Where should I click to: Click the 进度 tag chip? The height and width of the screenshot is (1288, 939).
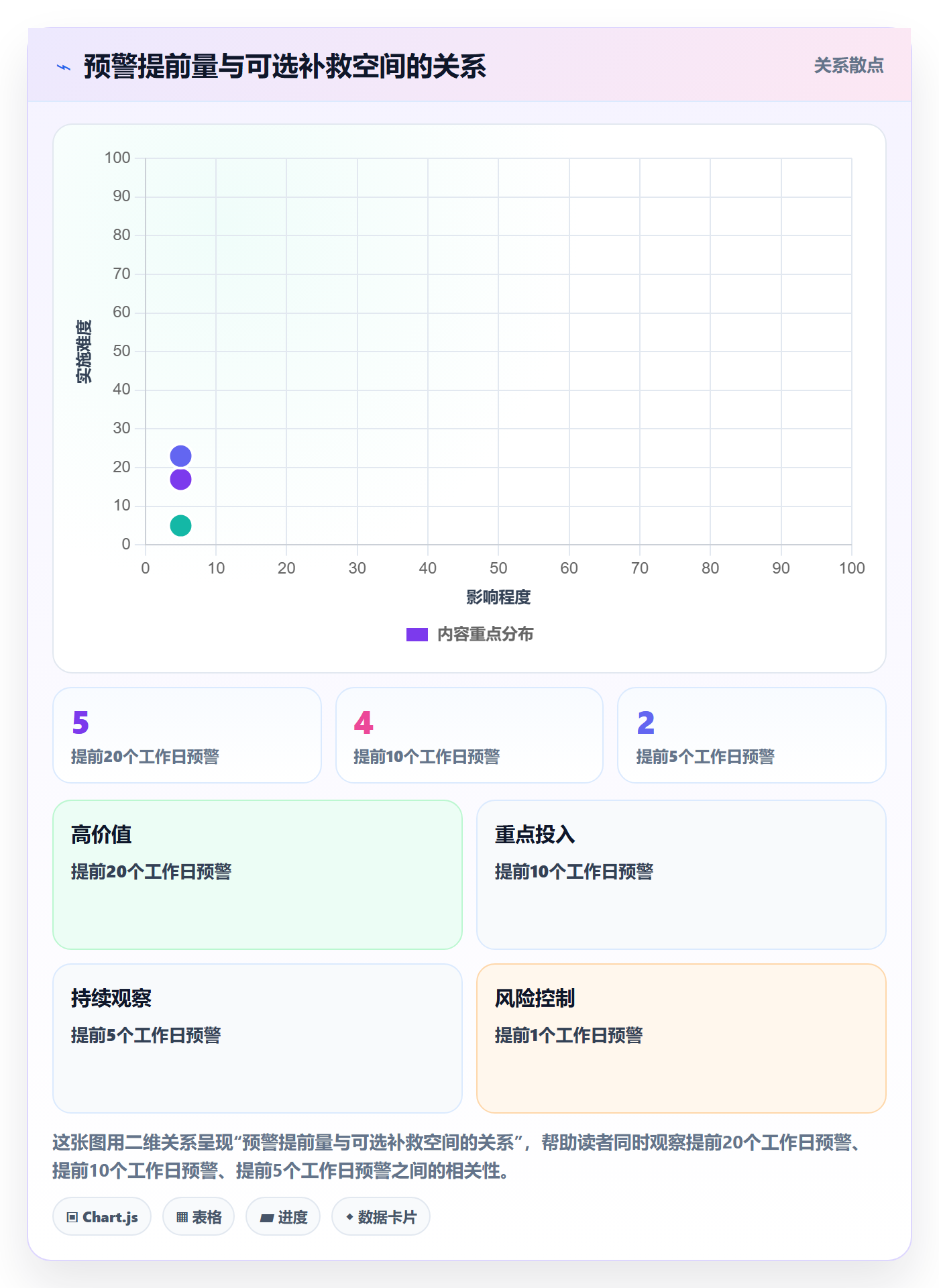[283, 1217]
